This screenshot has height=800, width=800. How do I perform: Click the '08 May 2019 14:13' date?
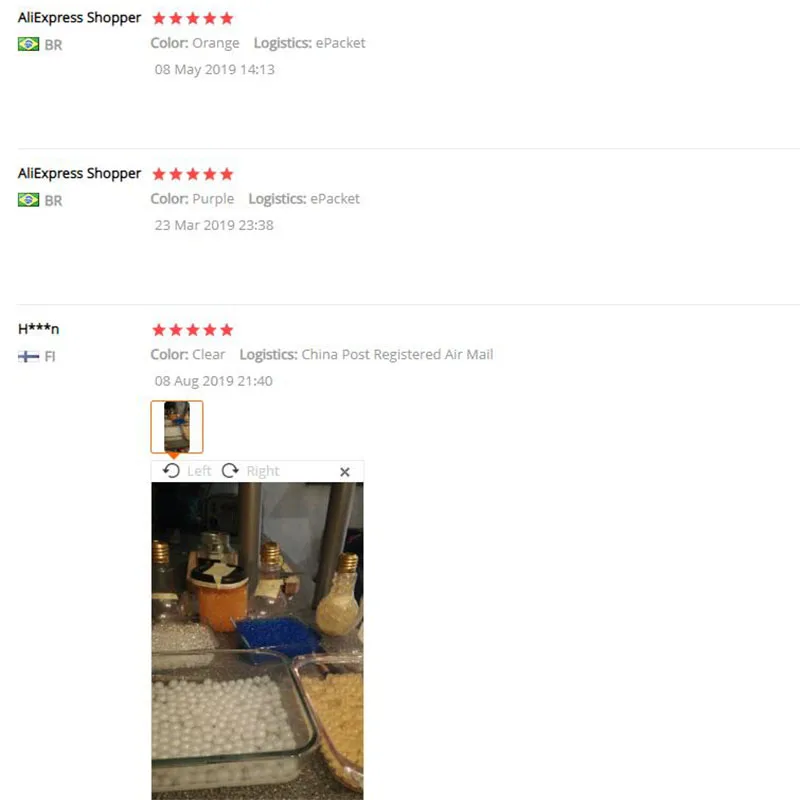(214, 69)
